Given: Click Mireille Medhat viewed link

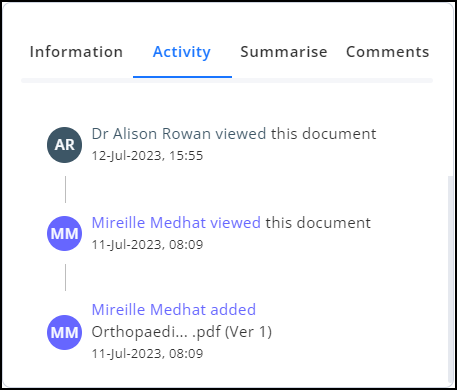Looking at the screenshot, I should click(176, 223).
